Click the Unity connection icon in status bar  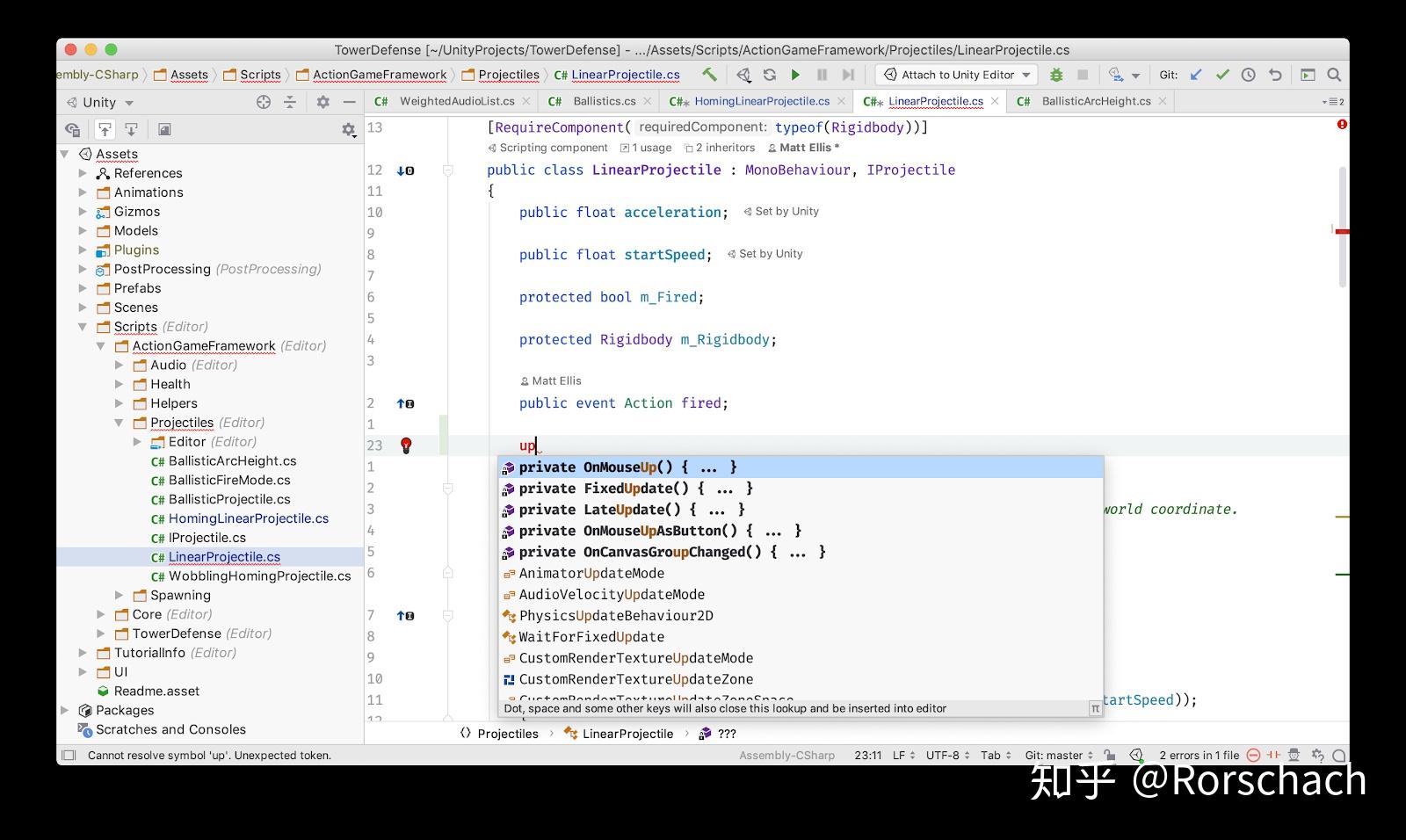1137,755
